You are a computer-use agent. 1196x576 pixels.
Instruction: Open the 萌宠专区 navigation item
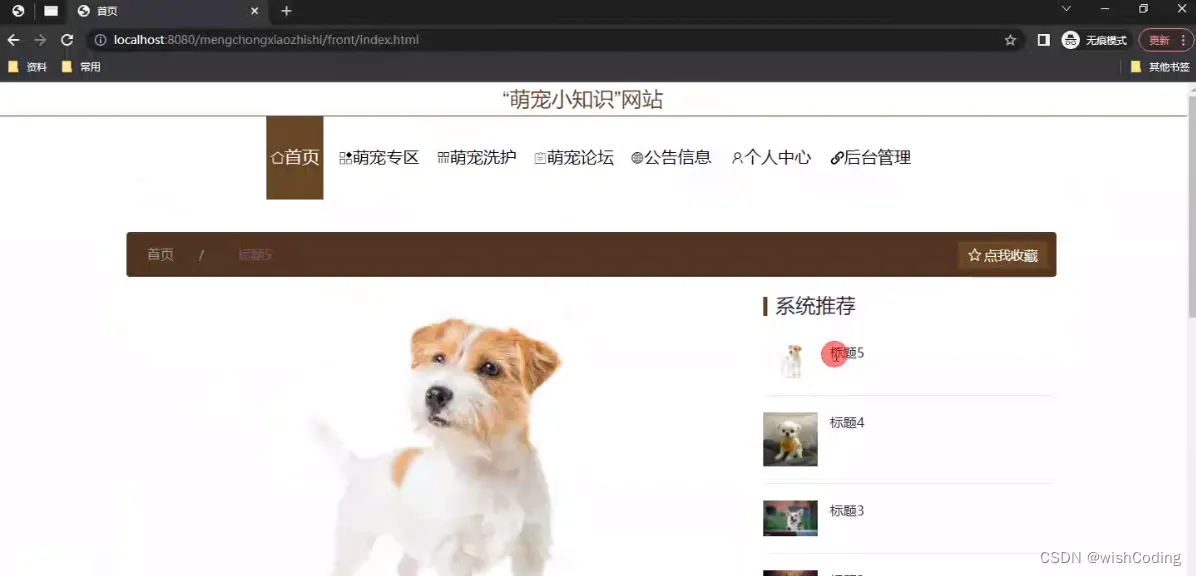click(x=379, y=158)
